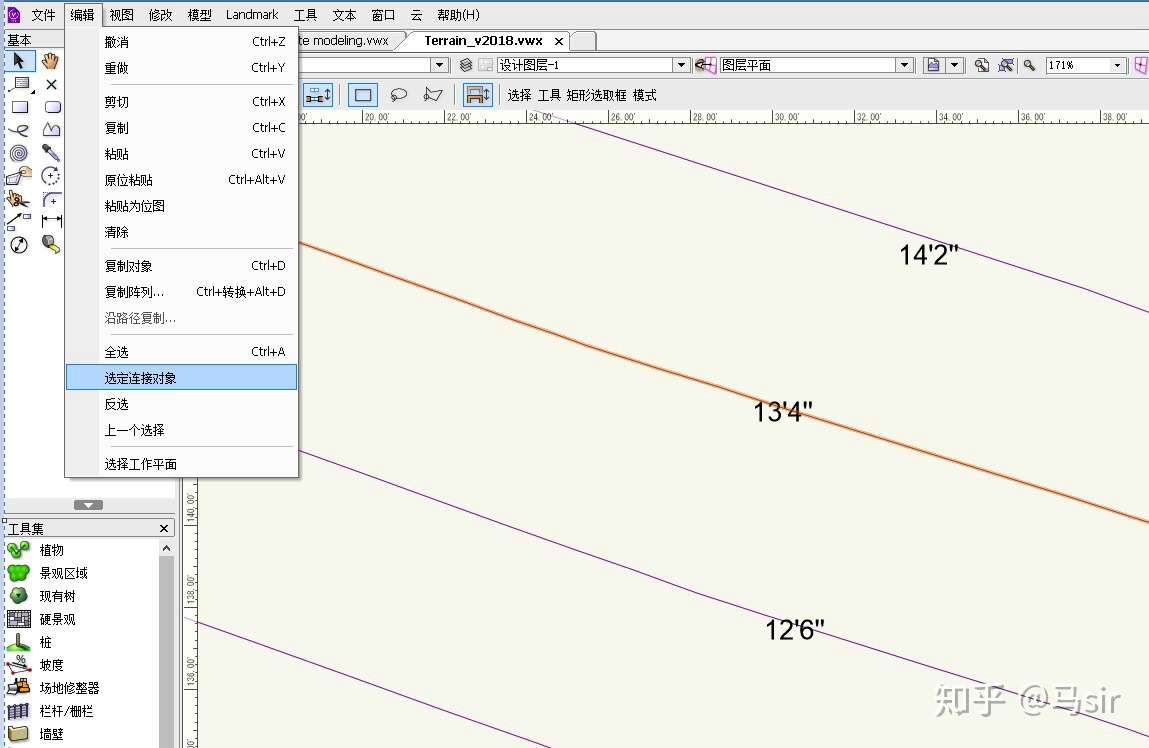Click the magnifier zoom icon
Viewport: 1149px width, 748px height.
tap(1030, 65)
